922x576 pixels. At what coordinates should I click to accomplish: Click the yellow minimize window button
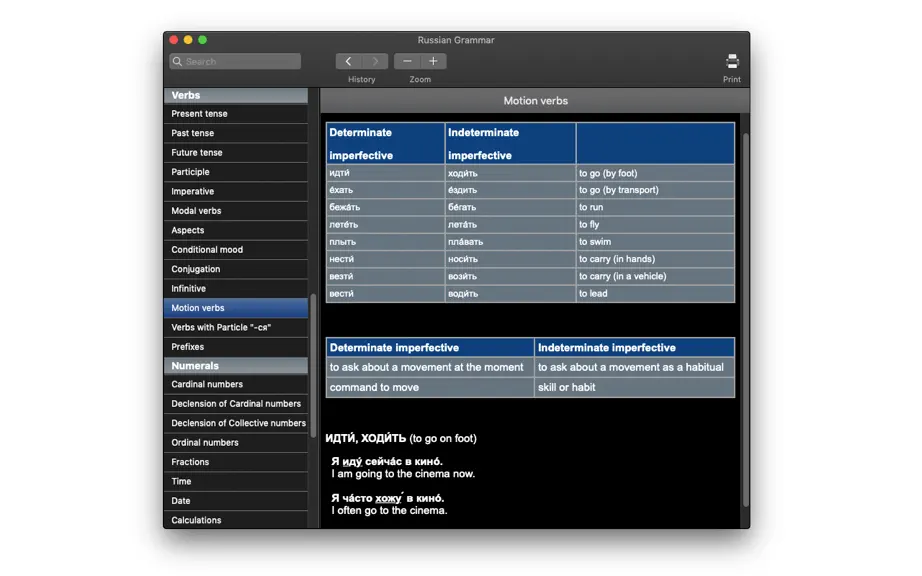tap(188, 40)
